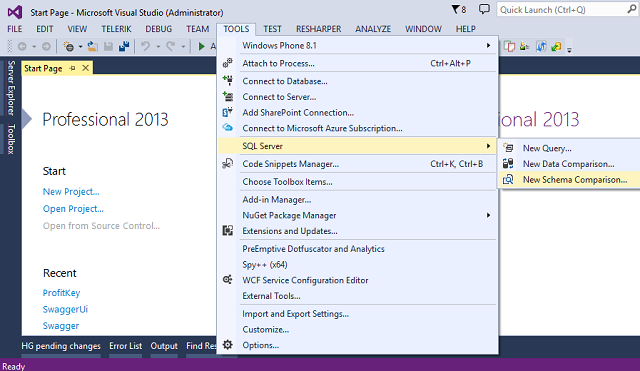The height and width of the screenshot is (371, 640).
Task: Open the Toolbox side tab
Action: [11, 139]
